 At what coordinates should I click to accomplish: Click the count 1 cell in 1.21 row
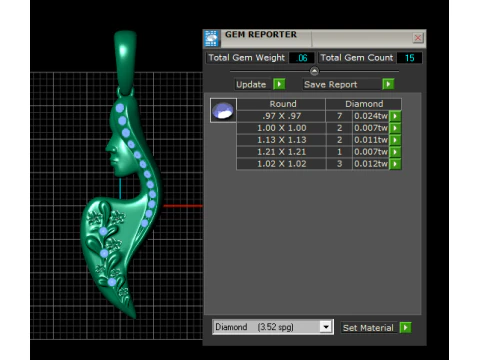tap(339, 152)
